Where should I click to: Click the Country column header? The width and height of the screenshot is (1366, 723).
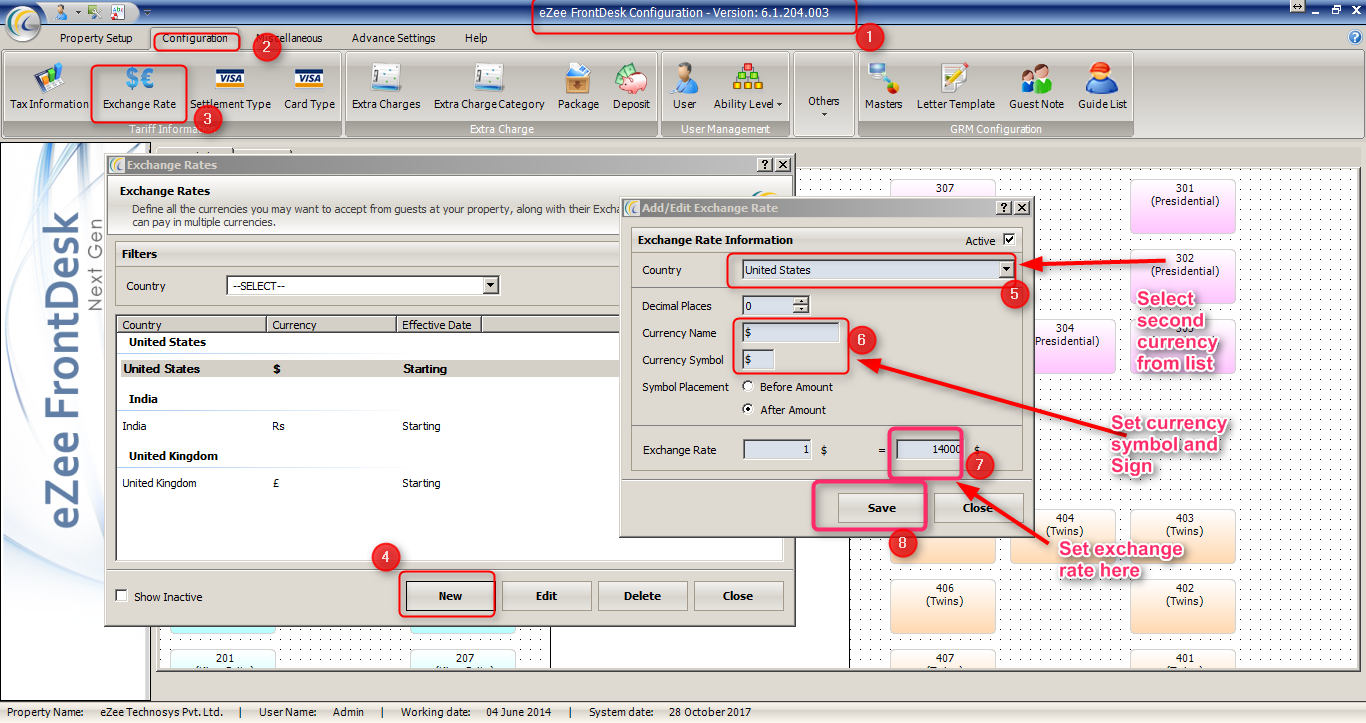192,325
